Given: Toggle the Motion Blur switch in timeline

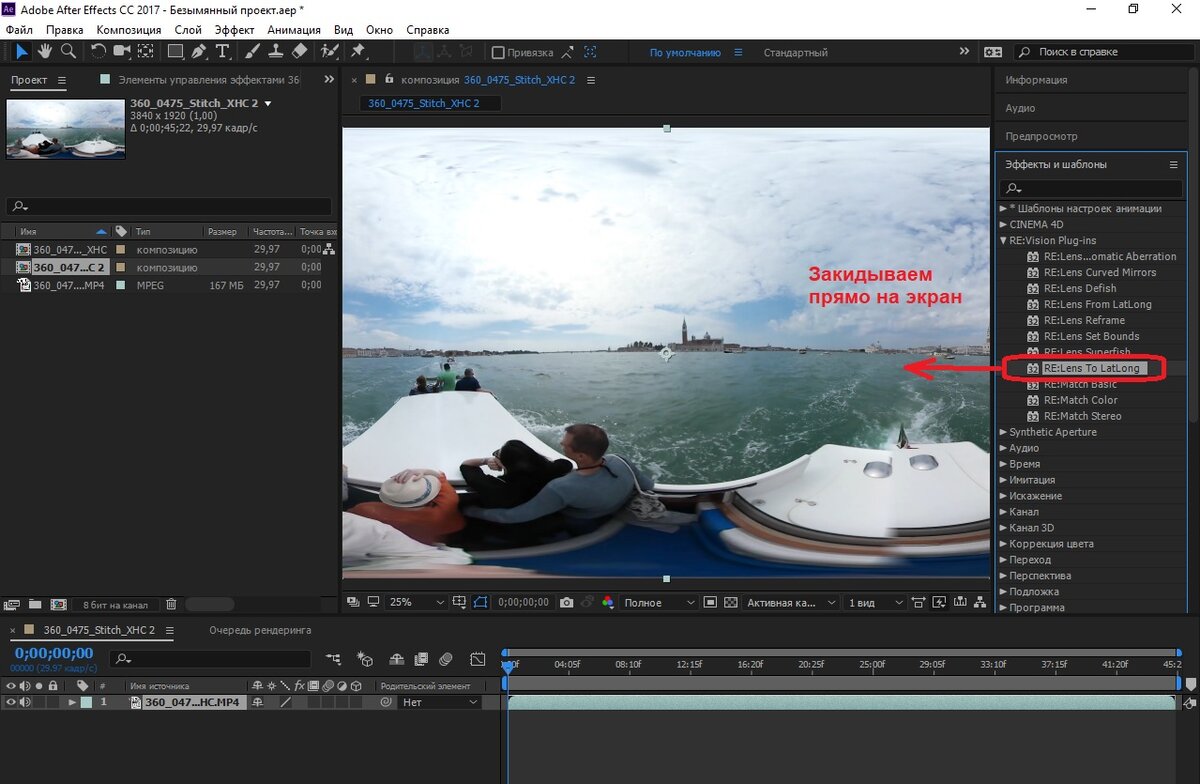Looking at the screenshot, I should 446,659.
